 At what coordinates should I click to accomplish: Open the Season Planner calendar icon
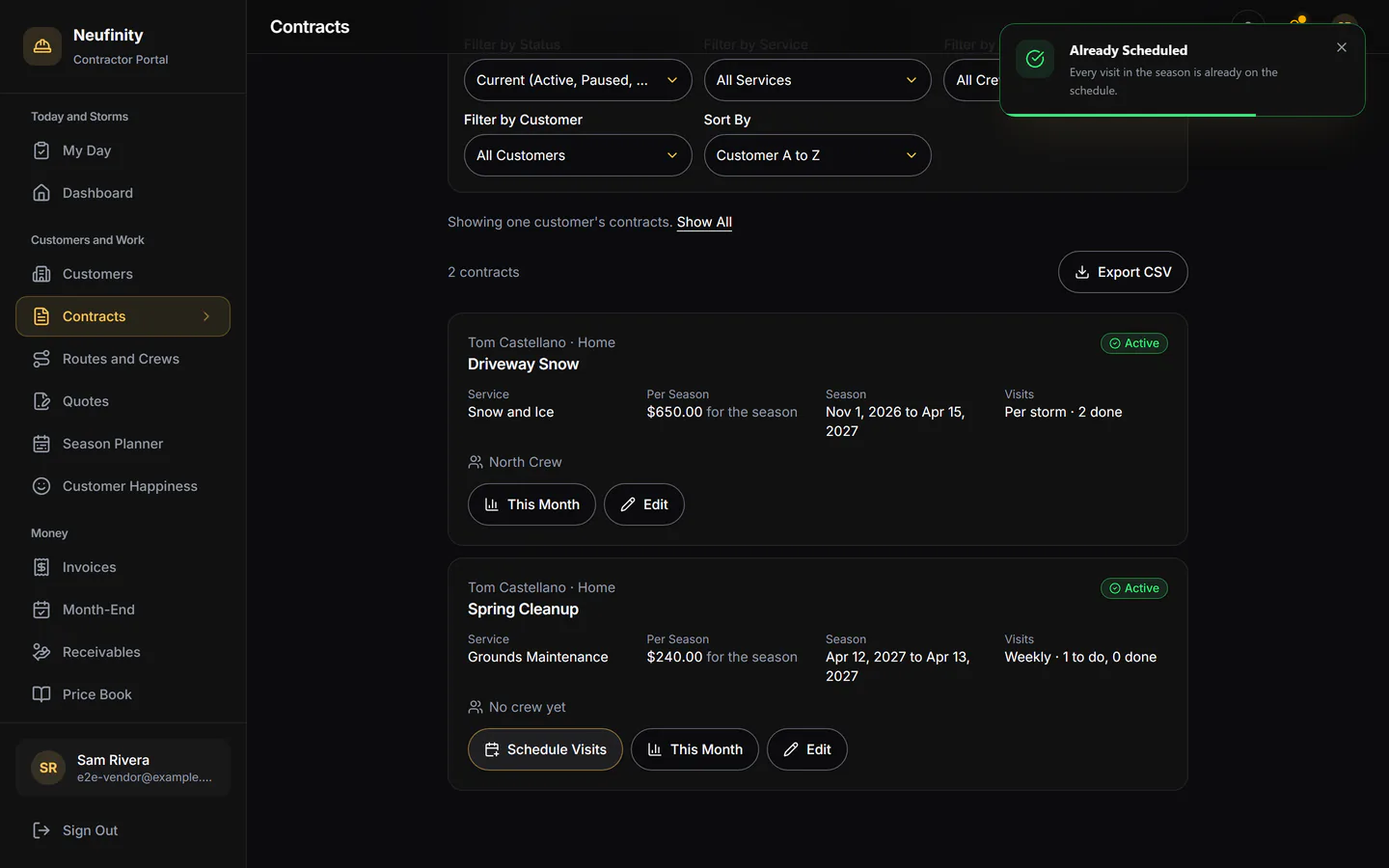tap(41, 444)
